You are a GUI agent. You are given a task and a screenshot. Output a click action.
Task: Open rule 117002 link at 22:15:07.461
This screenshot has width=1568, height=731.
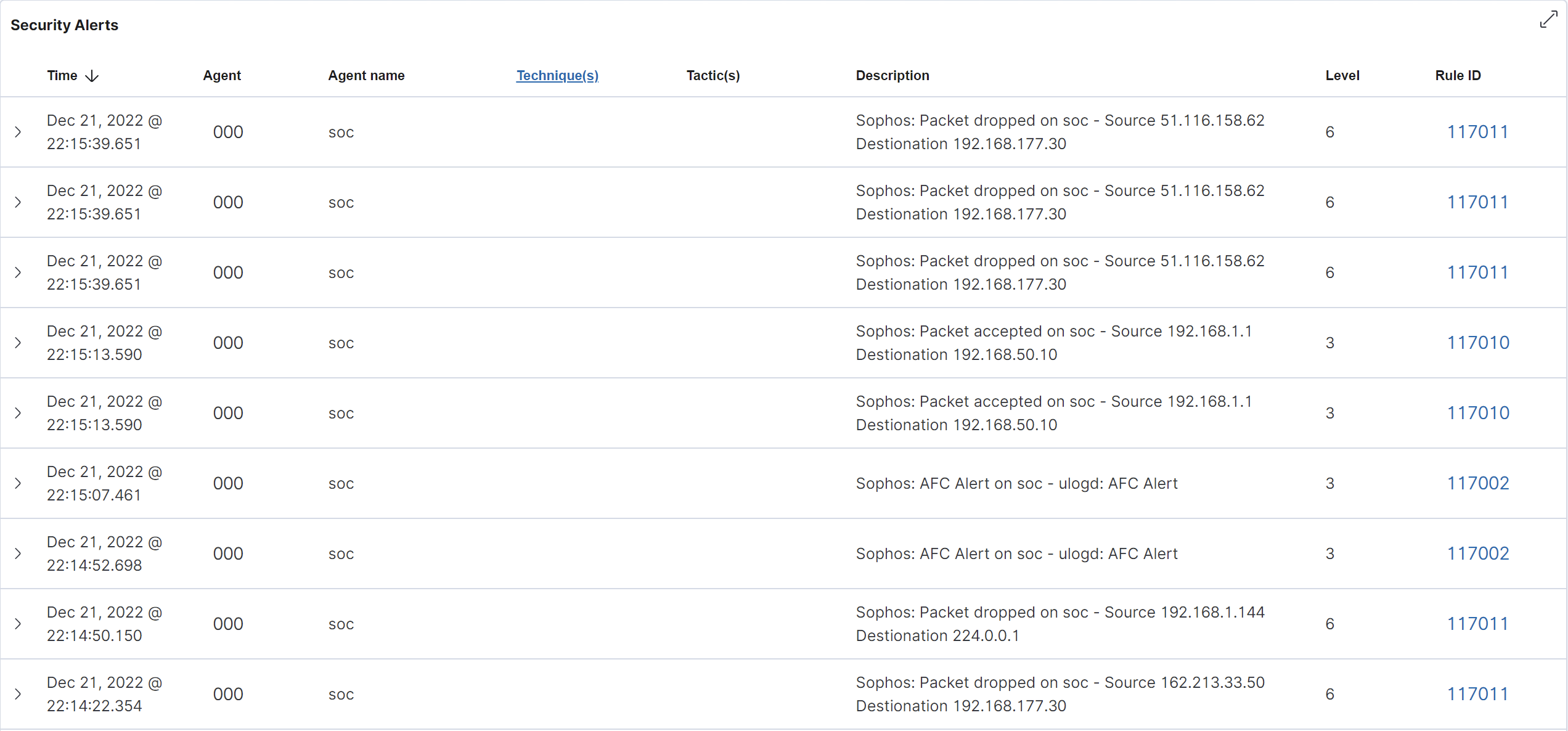click(x=1478, y=483)
